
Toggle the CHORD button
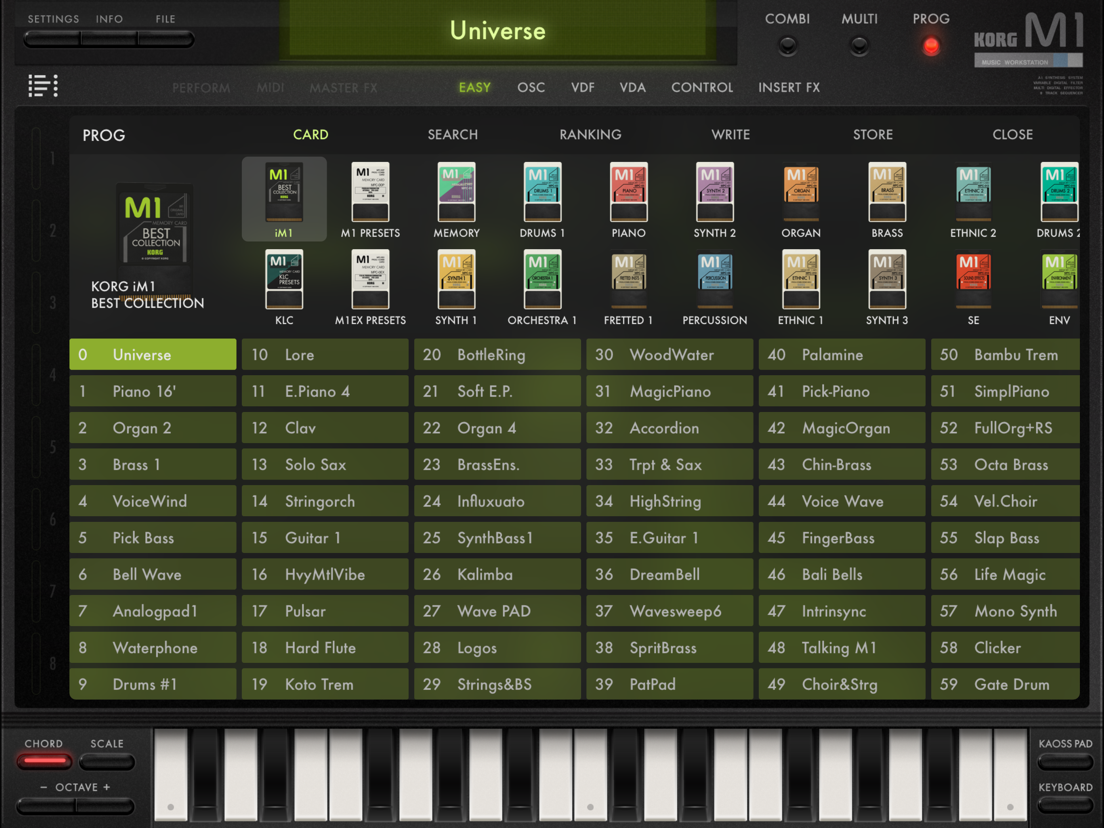click(x=44, y=761)
